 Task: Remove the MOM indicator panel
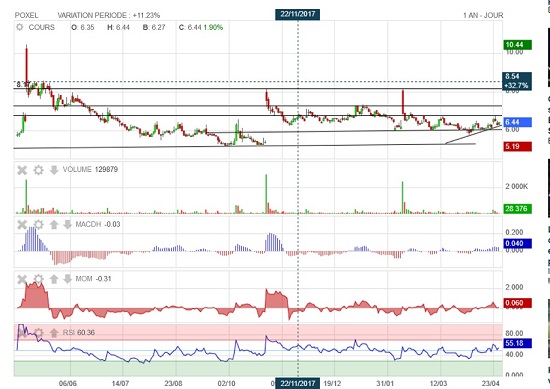coord(22,279)
